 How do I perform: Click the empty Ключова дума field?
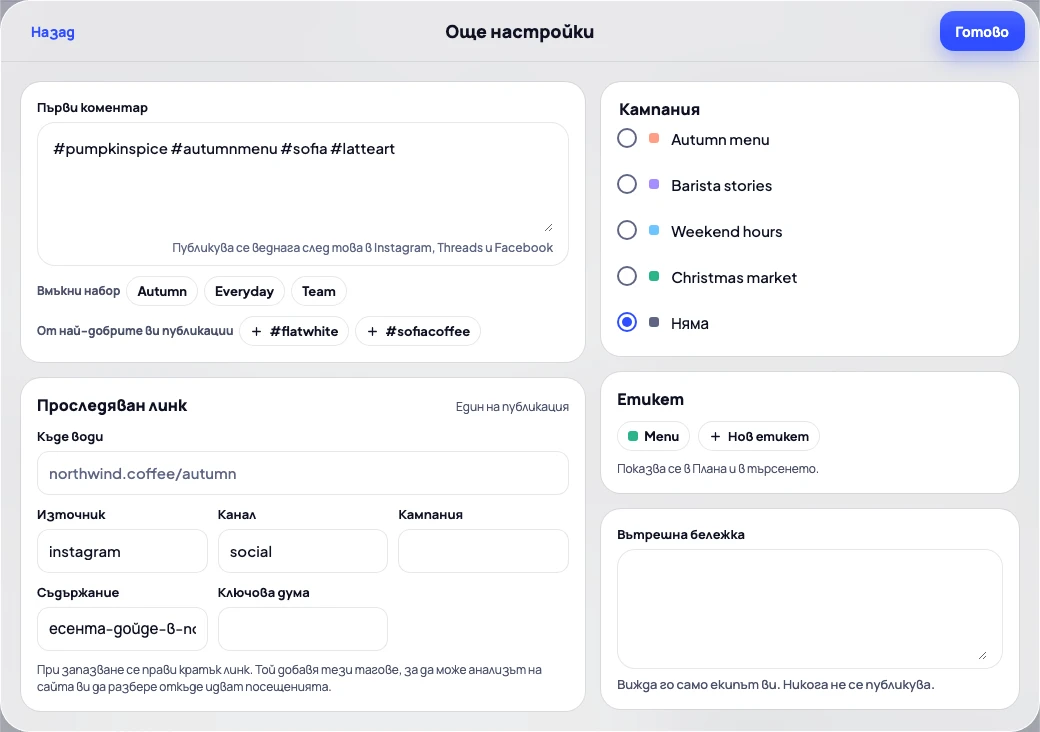click(x=302, y=629)
